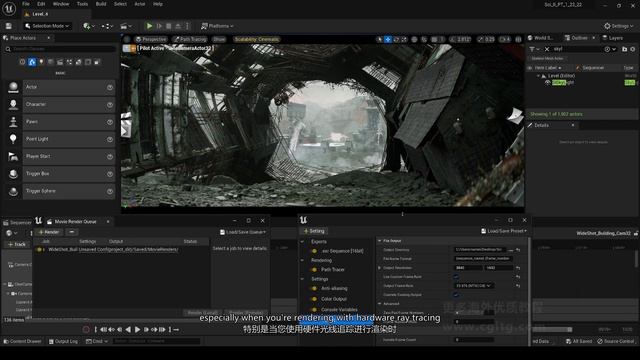Click the Eject from player icon
Screen dimensions: 640x360
pyautogui.click(x=178, y=26)
